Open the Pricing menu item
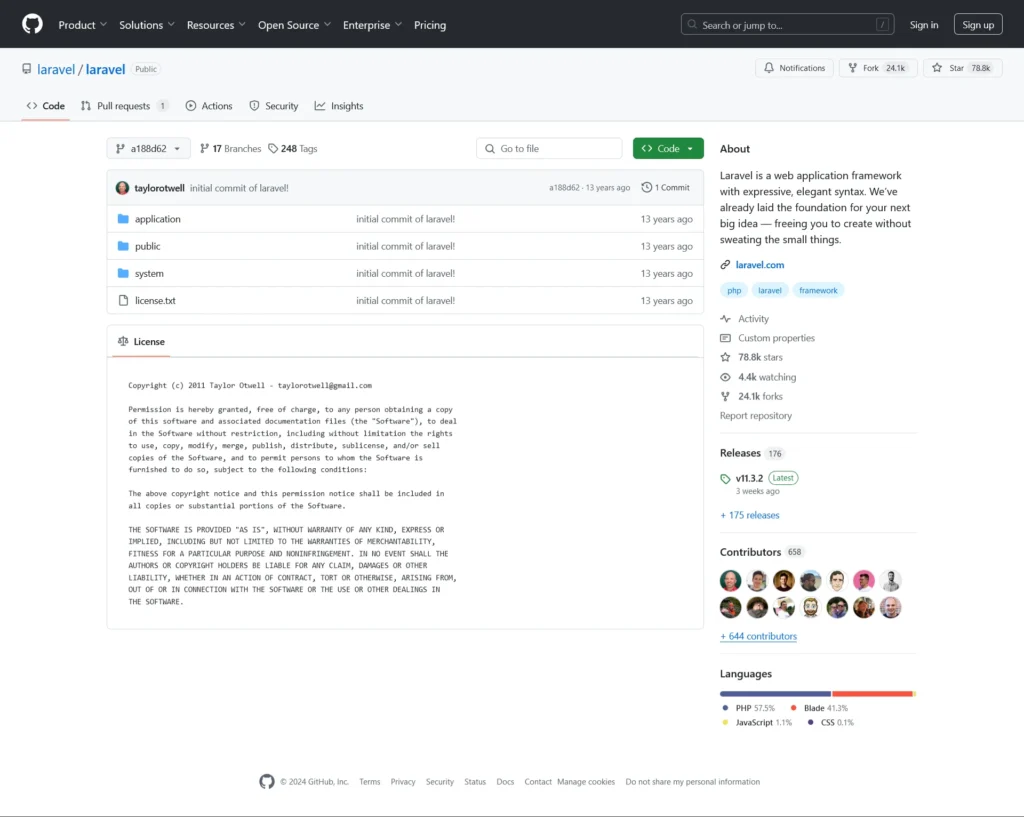1024x817 pixels. coord(430,24)
